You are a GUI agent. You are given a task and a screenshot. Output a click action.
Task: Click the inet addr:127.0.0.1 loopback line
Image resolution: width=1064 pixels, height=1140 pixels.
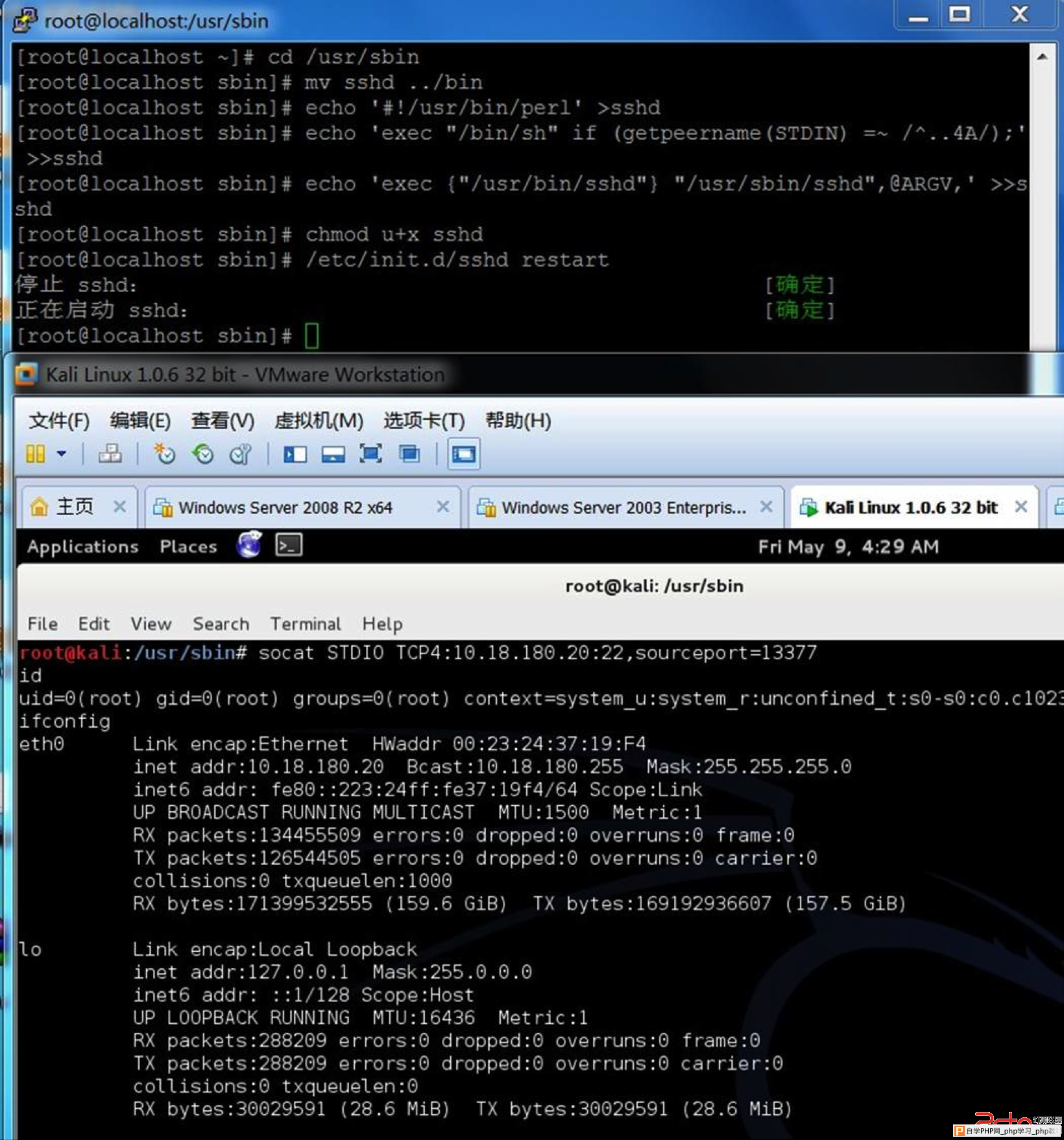pyautogui.click(x=332, y=972)
